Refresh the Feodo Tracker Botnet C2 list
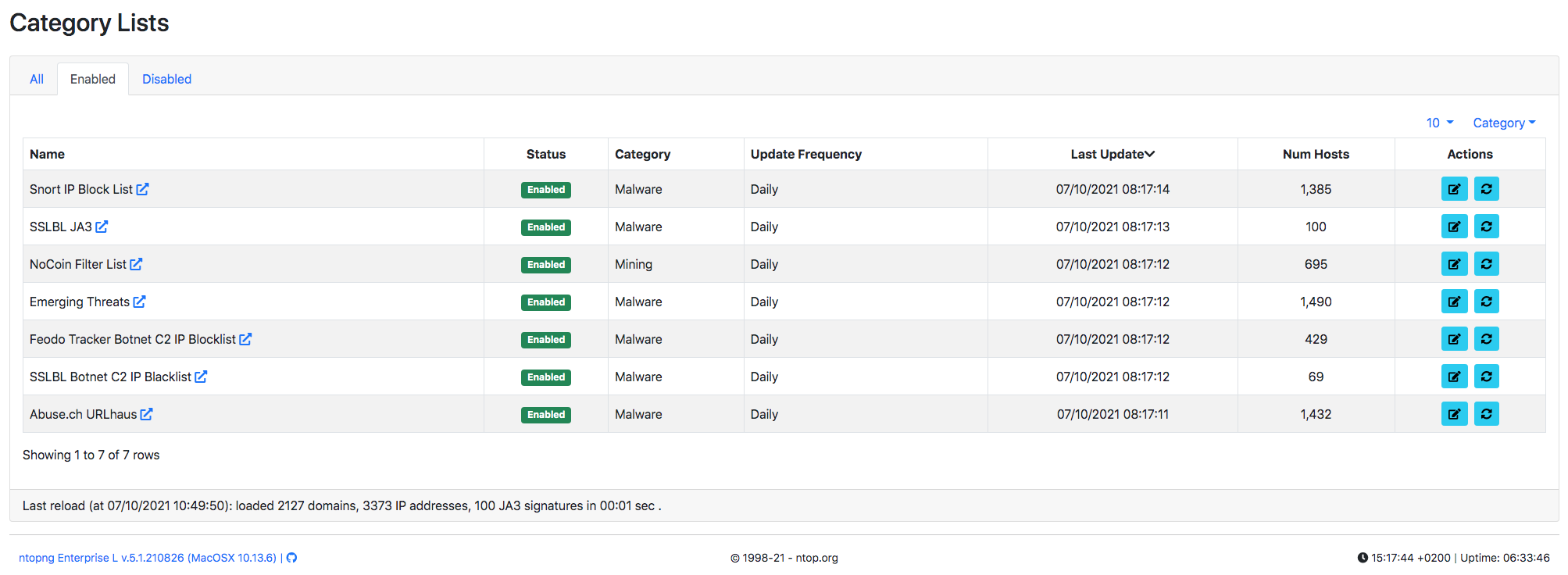 [x=1486, y=339]
